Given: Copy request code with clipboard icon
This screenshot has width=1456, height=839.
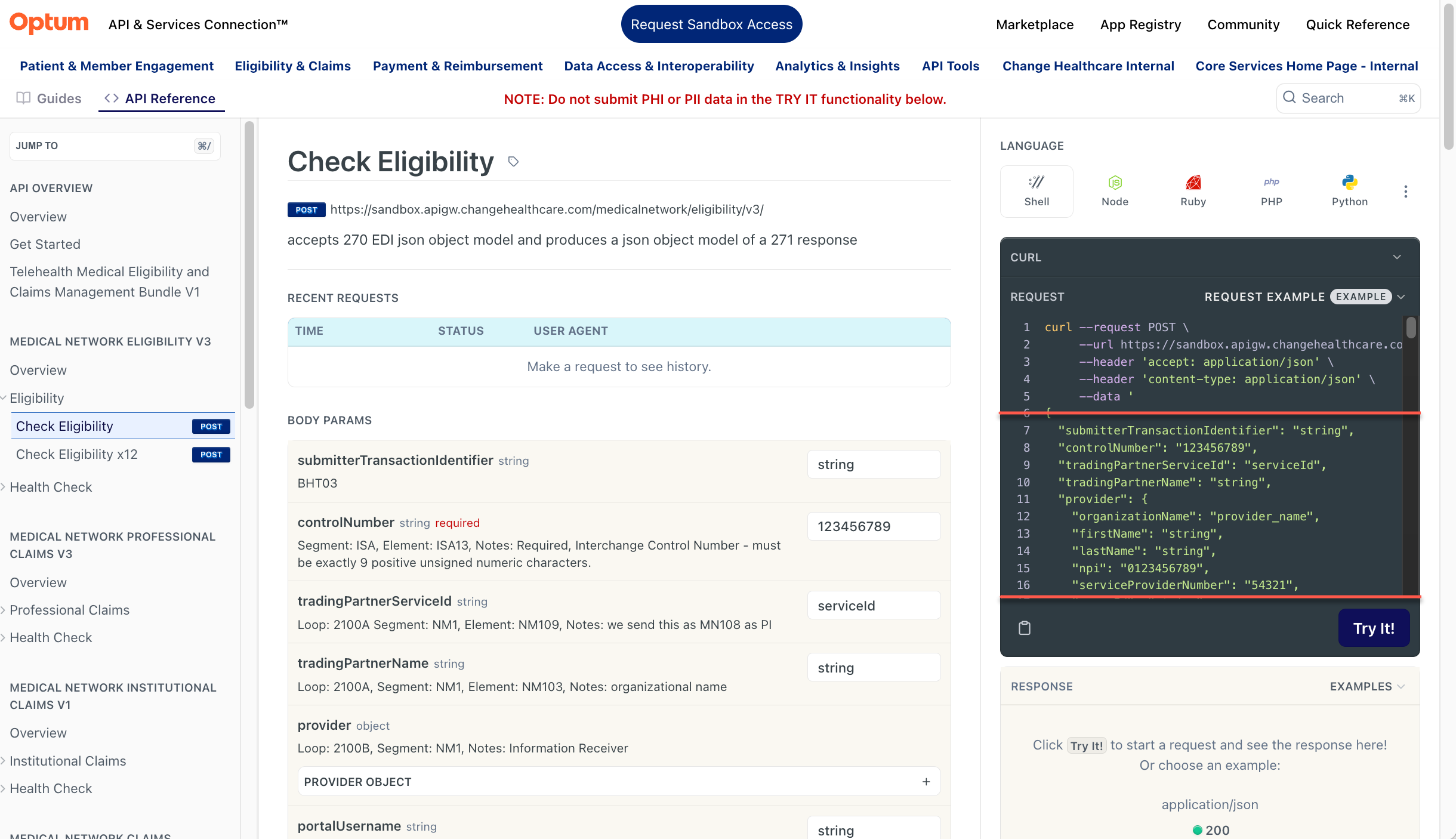Looking at the screenshot, I should tap(1024, 628).
